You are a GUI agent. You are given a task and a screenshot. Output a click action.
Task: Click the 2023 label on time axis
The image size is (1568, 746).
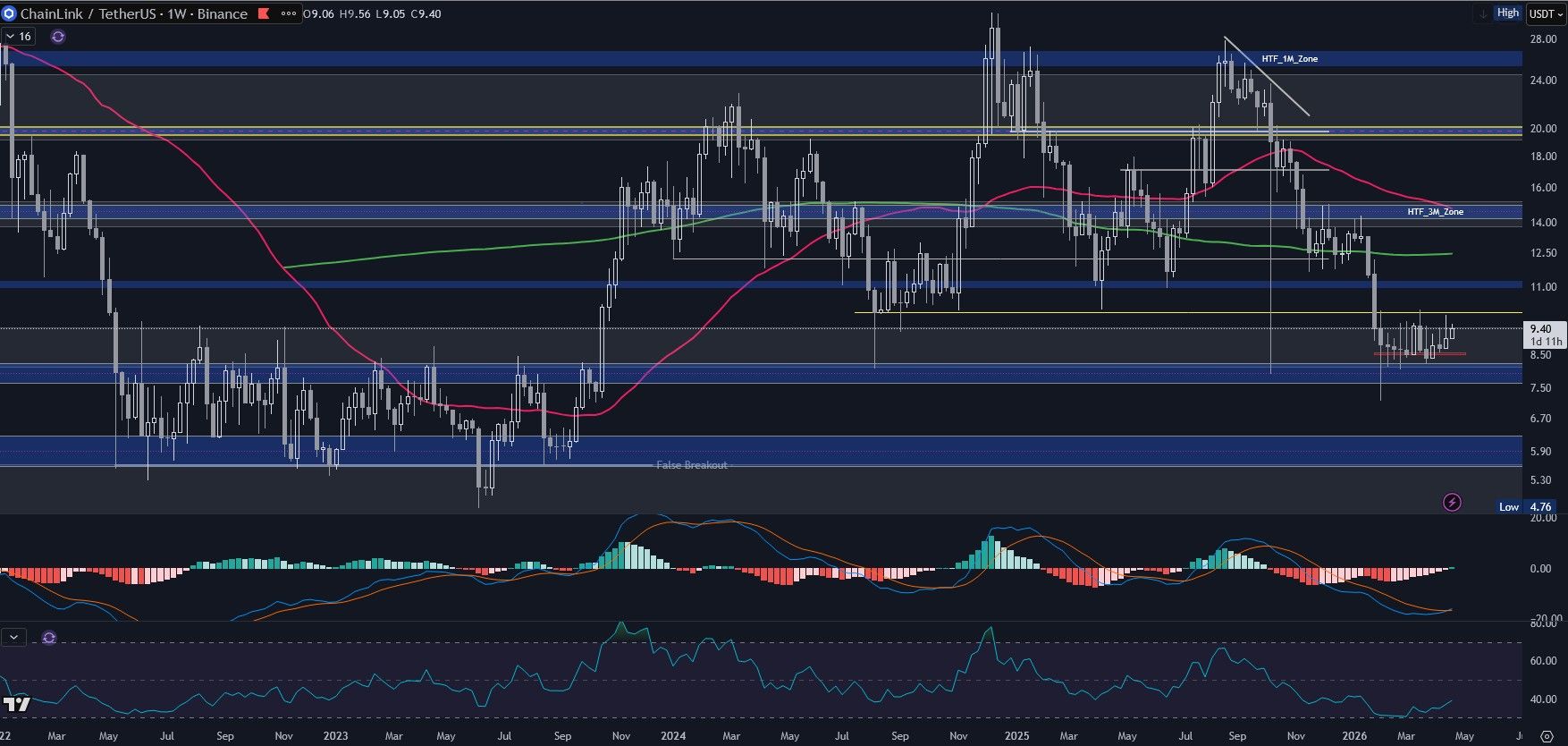(x=335, y=736)
